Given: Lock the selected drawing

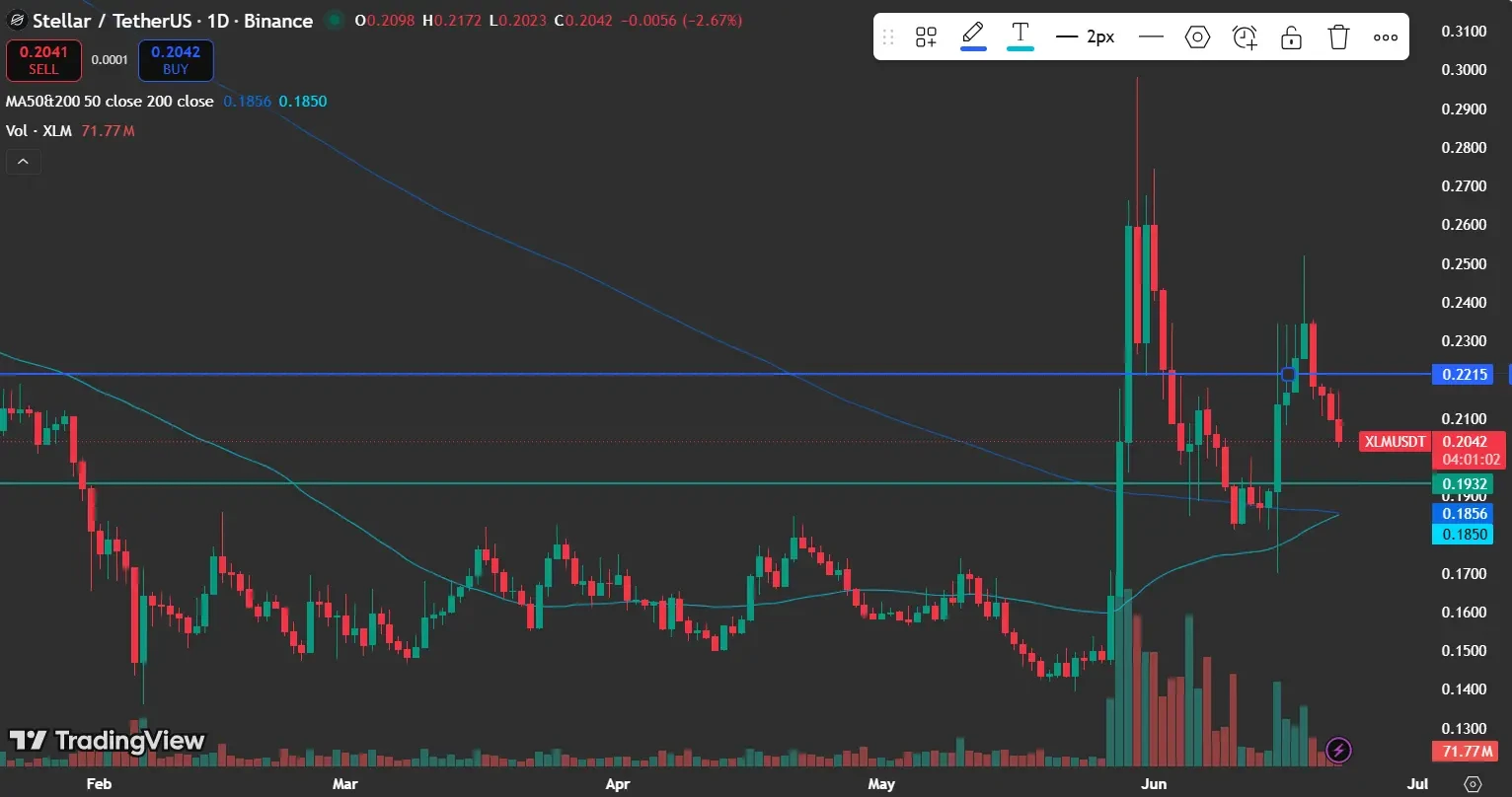Looking at the screenshot, I should (1291, 37).
